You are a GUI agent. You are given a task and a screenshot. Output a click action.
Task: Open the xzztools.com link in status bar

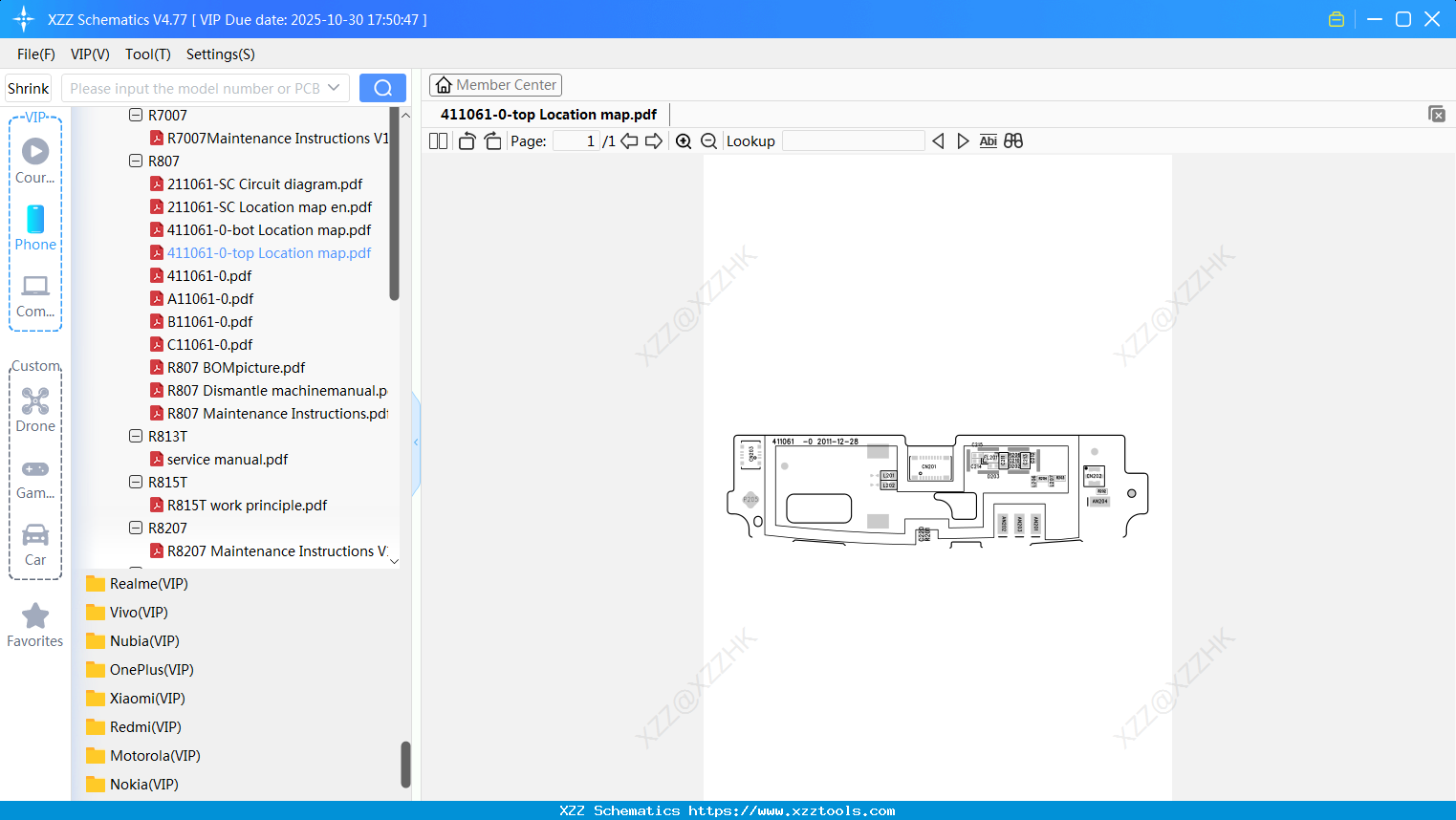(x=792, y=810)
